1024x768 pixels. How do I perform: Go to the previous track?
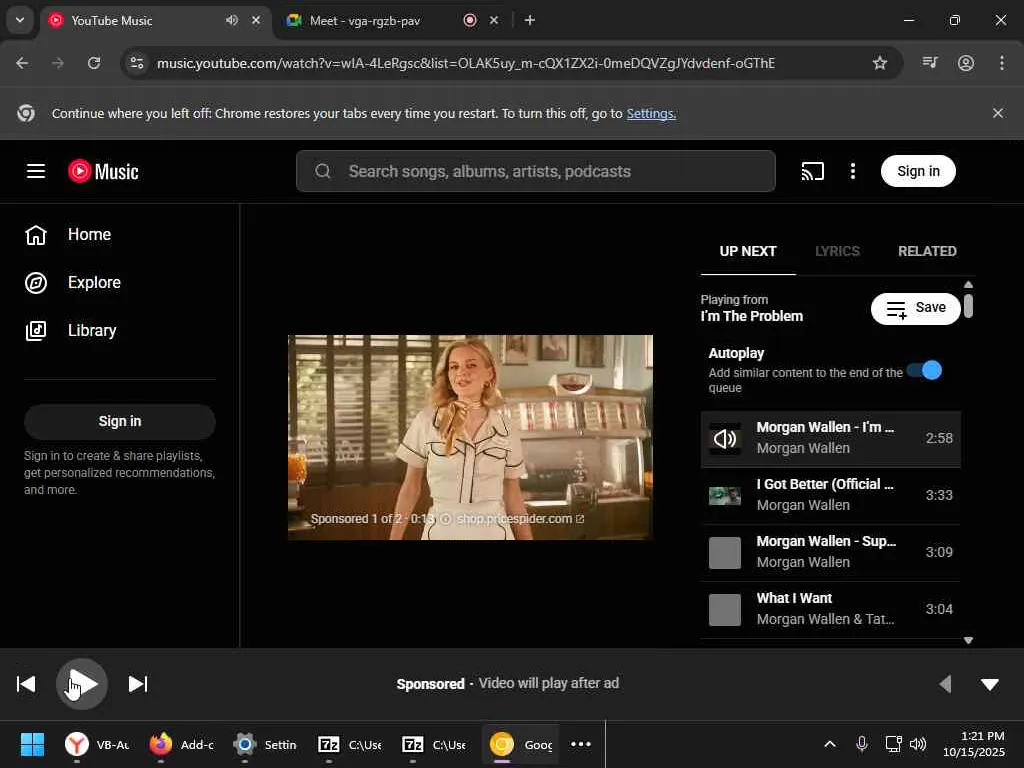(x=26, y=684)
